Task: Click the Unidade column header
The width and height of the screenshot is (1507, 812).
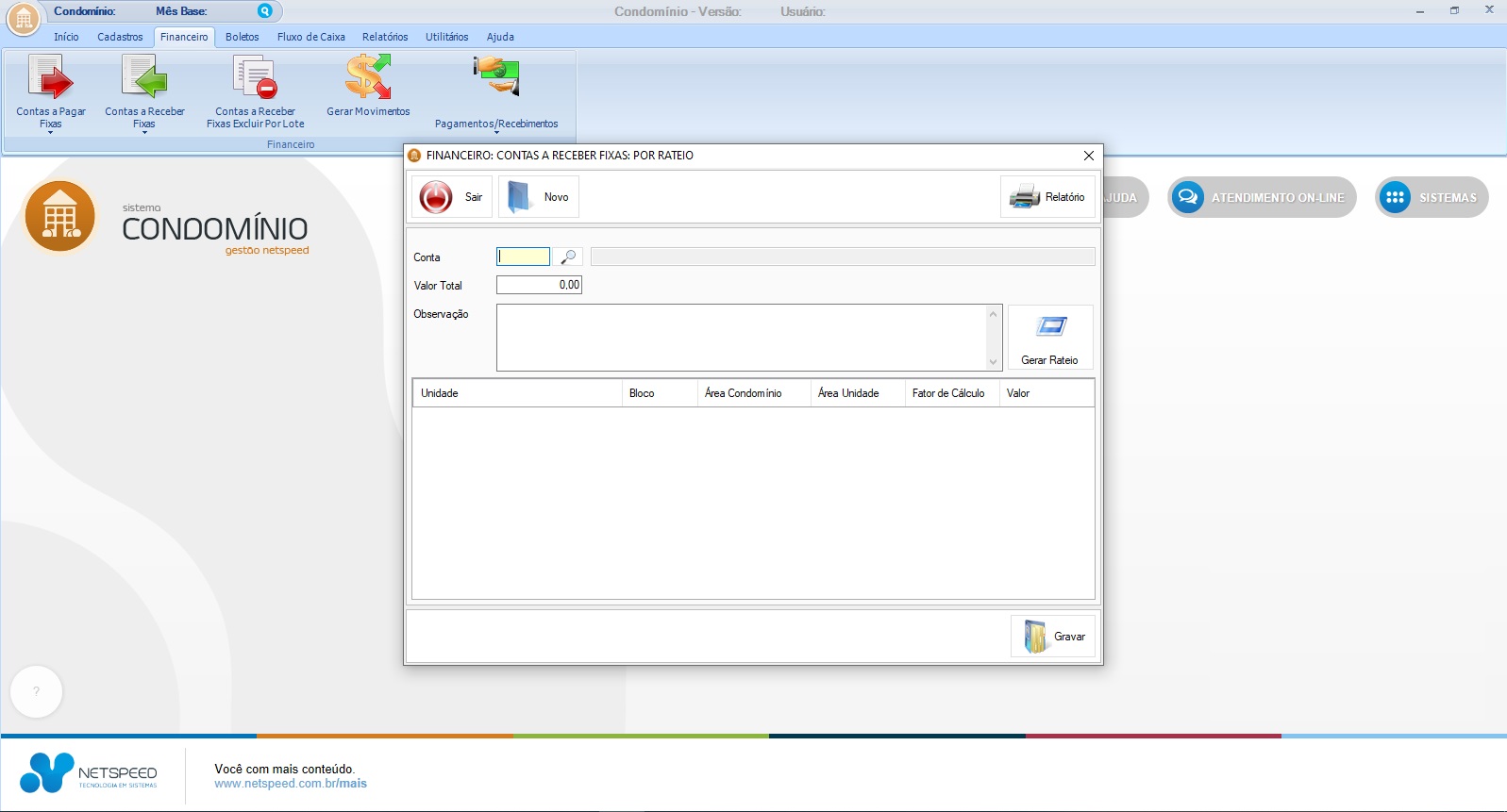Action: 517,393
